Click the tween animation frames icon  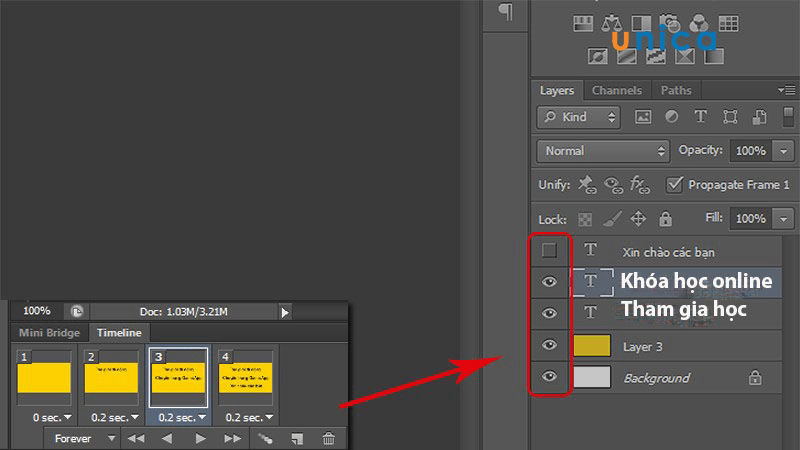[265, 438]
